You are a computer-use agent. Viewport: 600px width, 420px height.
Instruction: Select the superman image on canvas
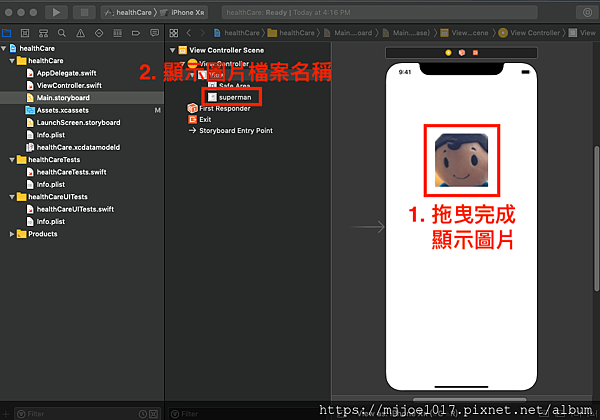click(x=461, y=160)
